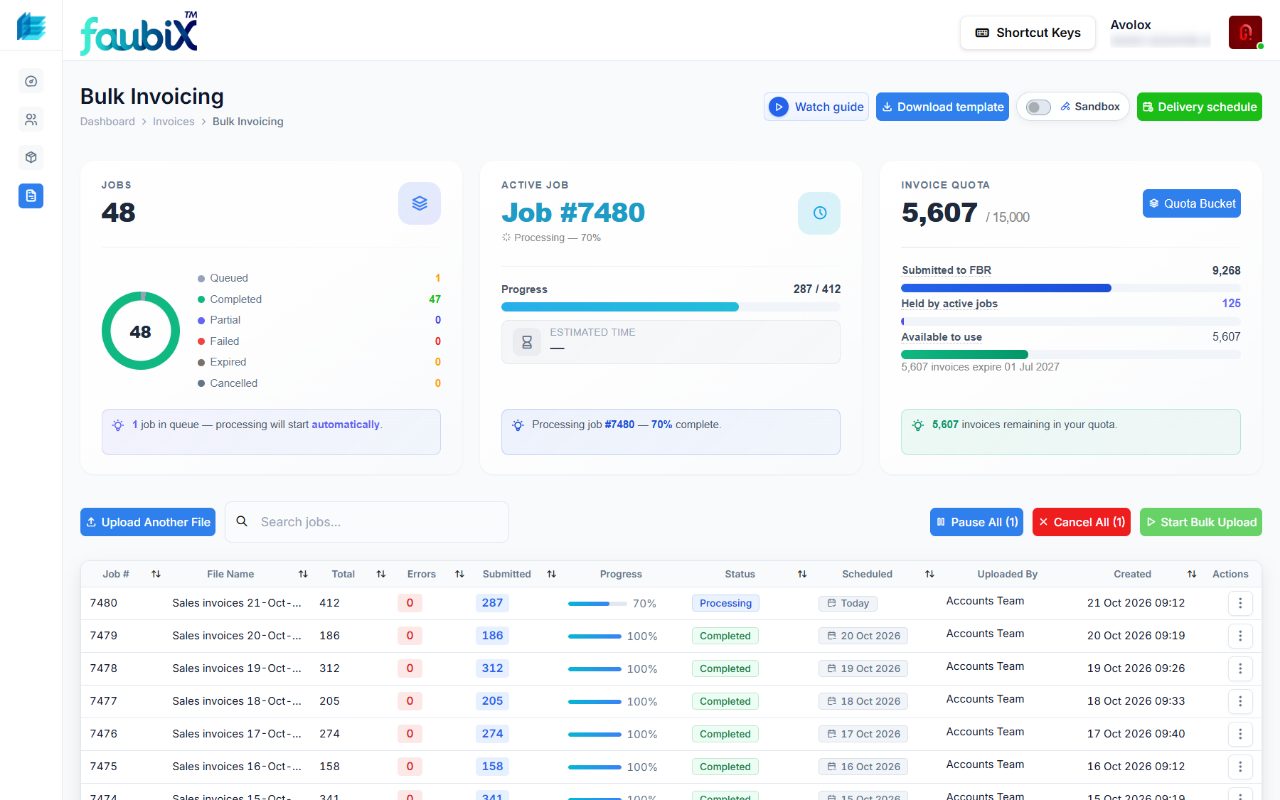Open the actions menu for job 7477

1240,701
